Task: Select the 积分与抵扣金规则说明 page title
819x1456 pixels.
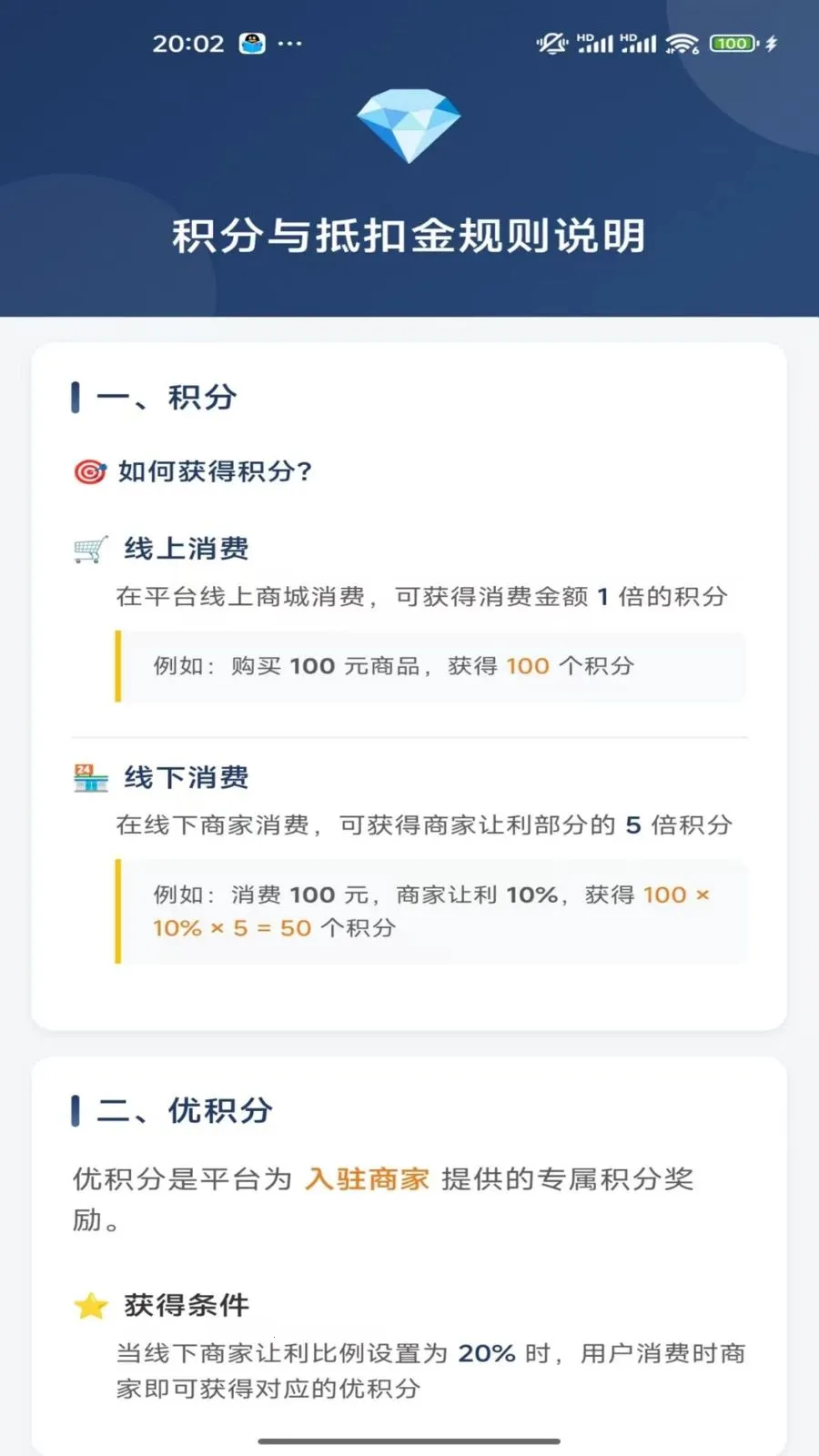Action: pos(409,236)
